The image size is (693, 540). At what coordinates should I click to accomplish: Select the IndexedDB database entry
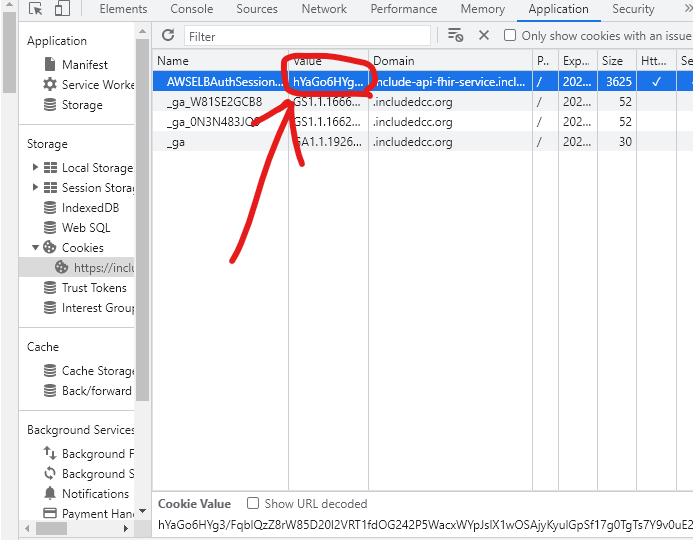pyautogui.click(x=82, y=208)
